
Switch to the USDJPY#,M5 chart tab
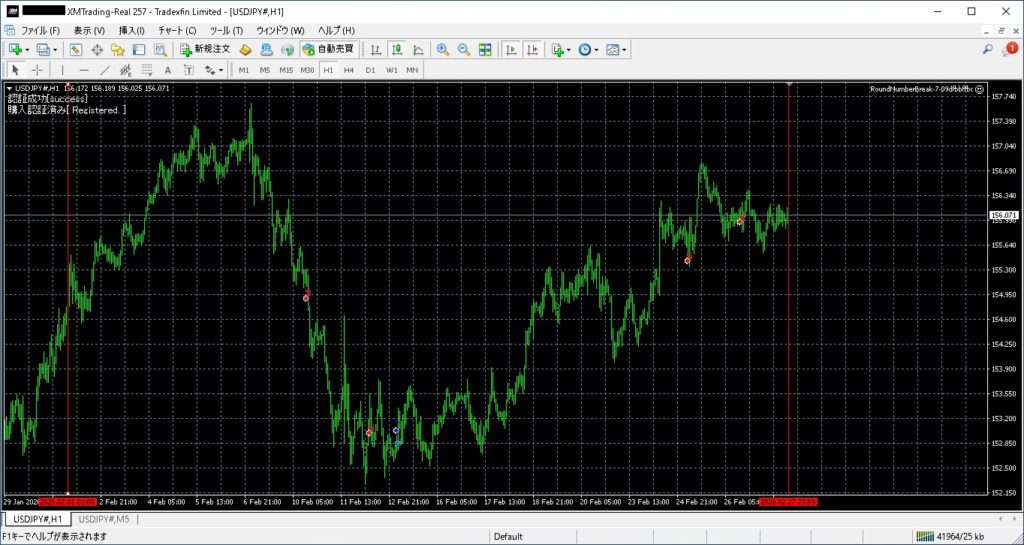(104, 519)
